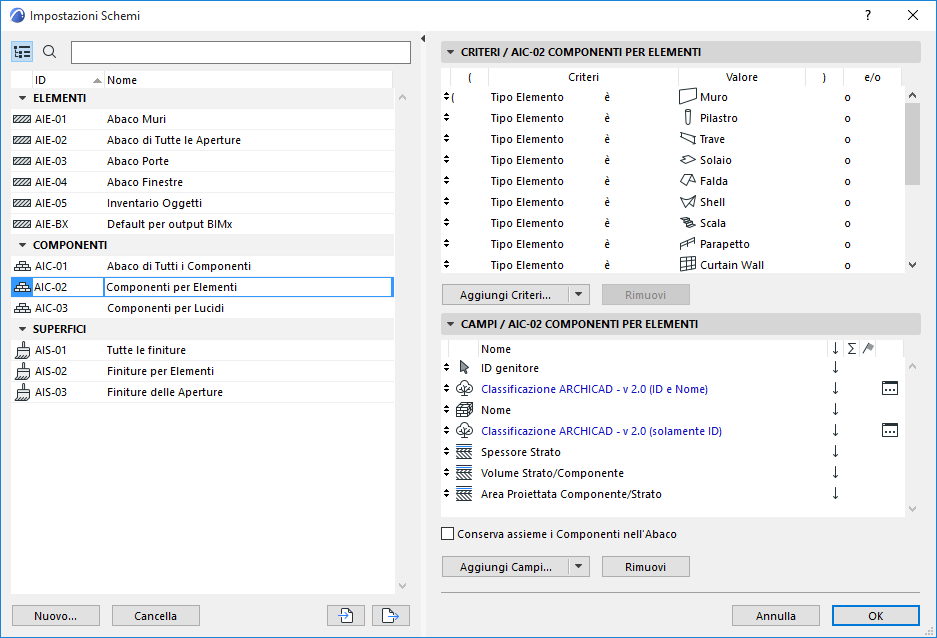Image resolution: width=937 pixels, height=638 pixels.
Task: Select Abaco di Tutte le Aperture scheme
Action: coord(203,140)
